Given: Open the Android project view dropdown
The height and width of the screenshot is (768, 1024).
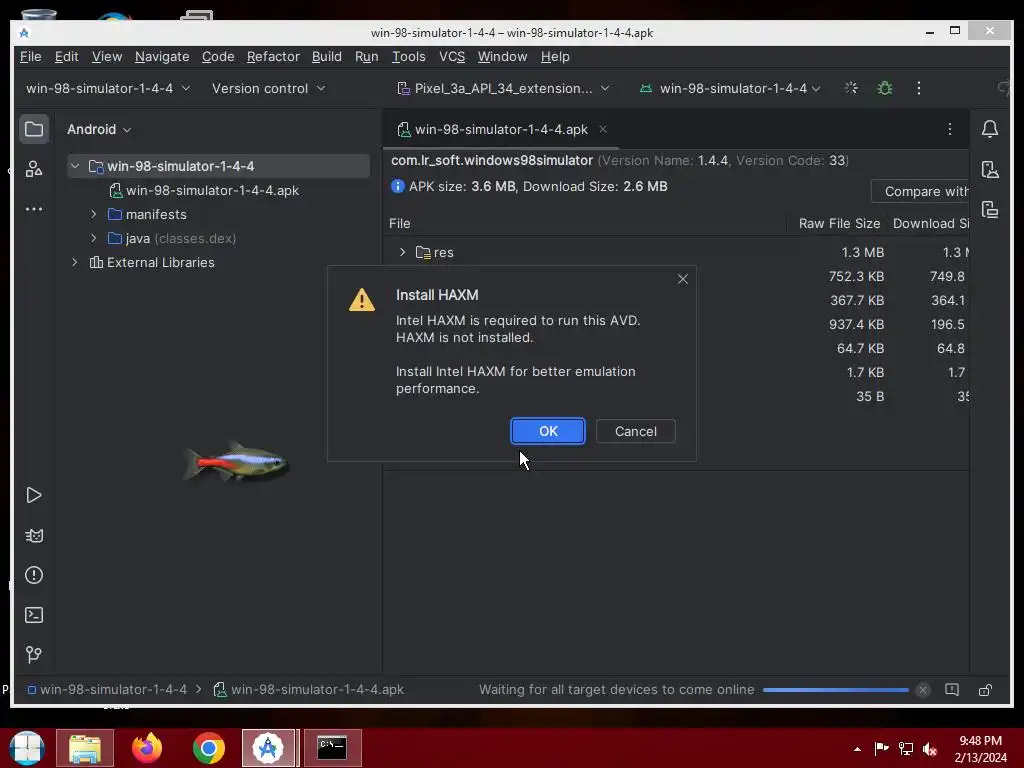Looking at the screenshot, I should [99, 129].
